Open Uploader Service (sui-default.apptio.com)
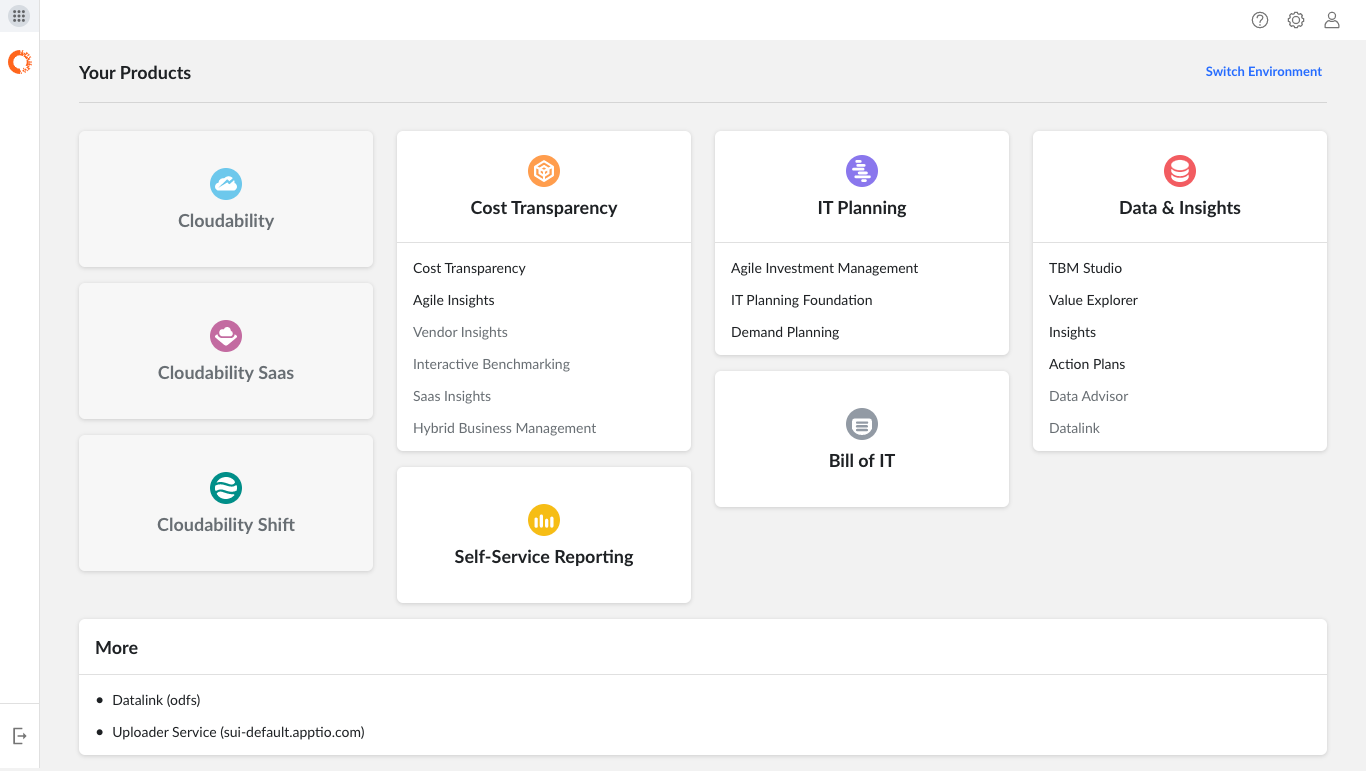Screen dimensions: 1366x771 tap(238, 732)
